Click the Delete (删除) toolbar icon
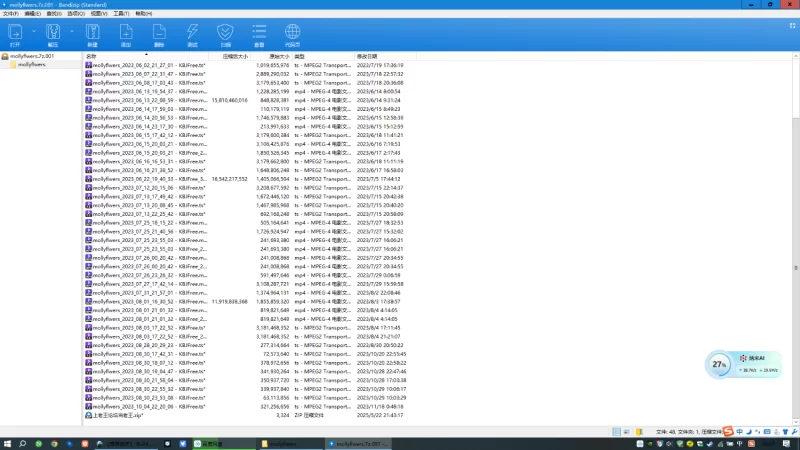This screenshot has width=800, height=450. (159, 34)
